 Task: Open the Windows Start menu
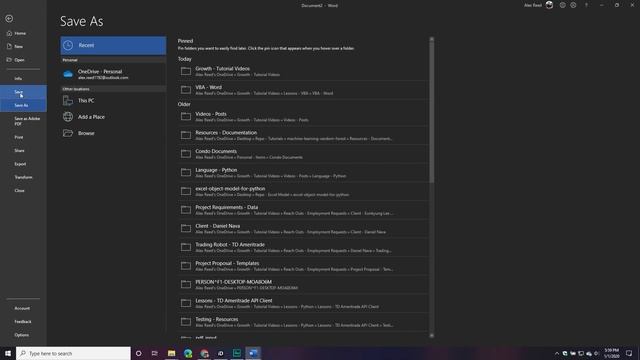pyautogui.click(x=8, y=353)
